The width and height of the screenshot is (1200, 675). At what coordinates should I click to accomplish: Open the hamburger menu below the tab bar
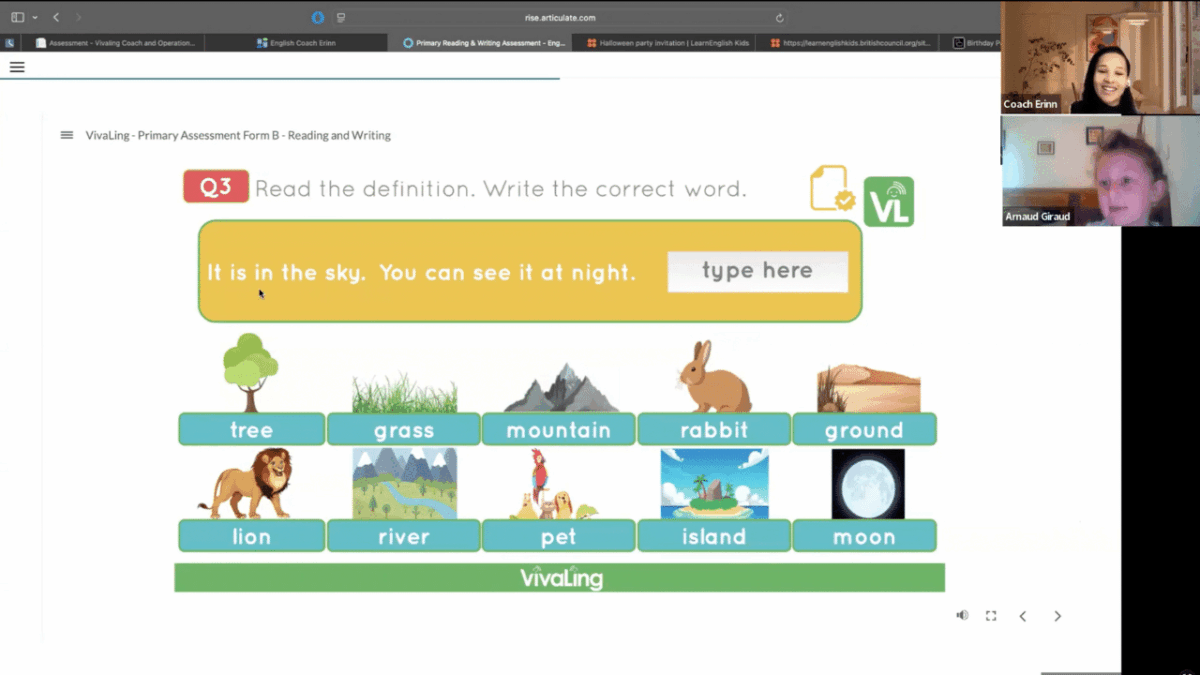tap(17, 67)
